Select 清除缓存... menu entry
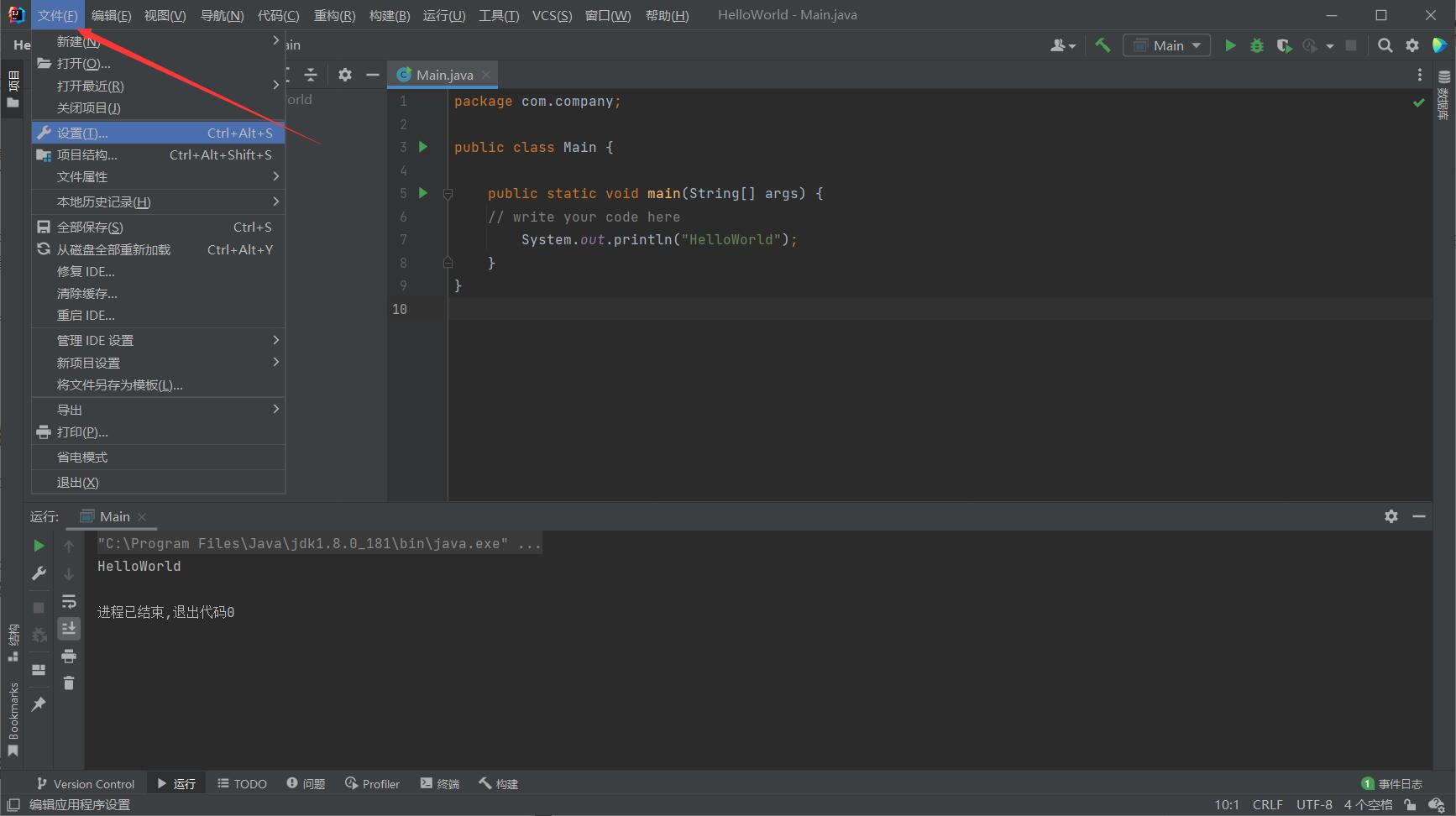Viewport: 1456px width, 816px height. [x=159, y=293]
